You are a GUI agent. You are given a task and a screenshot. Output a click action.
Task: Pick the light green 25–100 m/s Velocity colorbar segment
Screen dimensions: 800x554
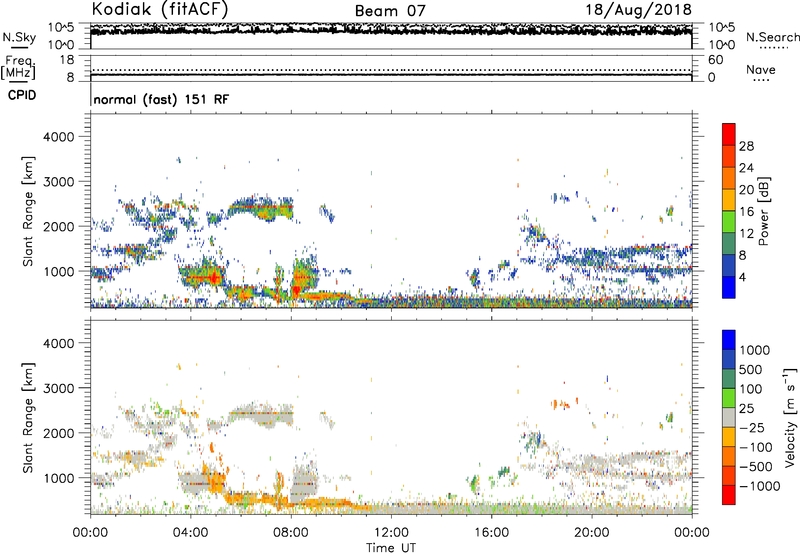coord(729,398)
